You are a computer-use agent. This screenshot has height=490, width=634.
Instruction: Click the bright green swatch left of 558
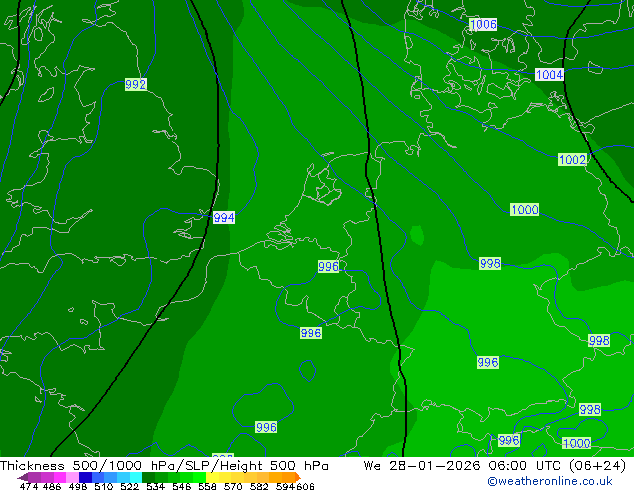[x=200, y=477]
